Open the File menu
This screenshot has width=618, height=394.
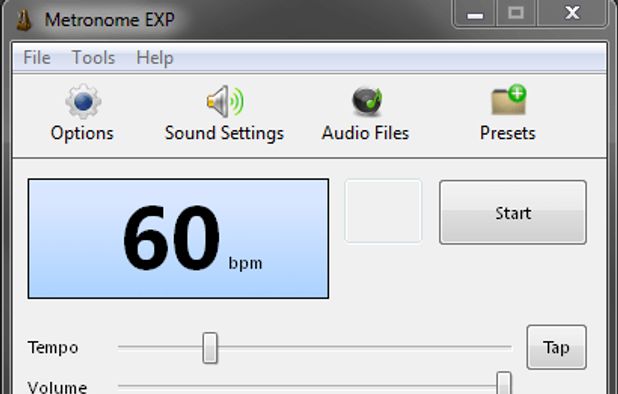(x=37, y=58)
